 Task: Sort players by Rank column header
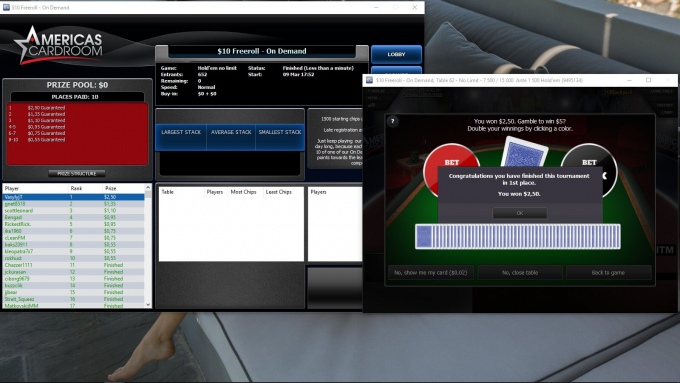76,189
